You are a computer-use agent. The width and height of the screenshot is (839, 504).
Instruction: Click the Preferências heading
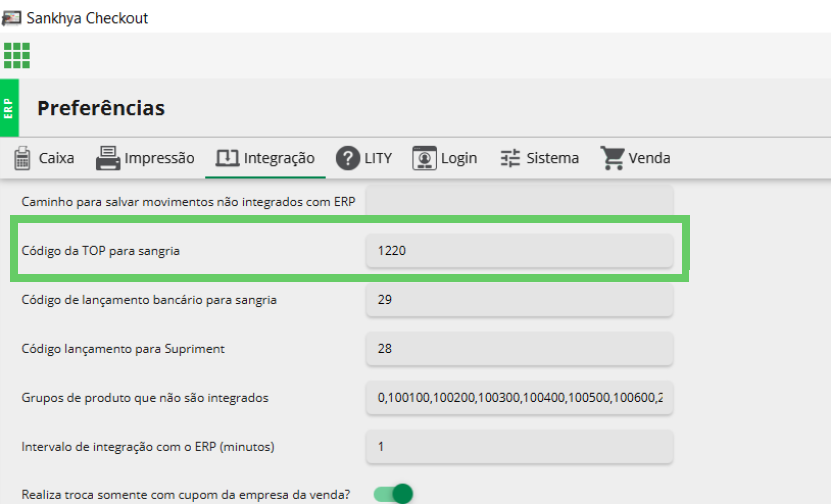(x=101, y=108)
